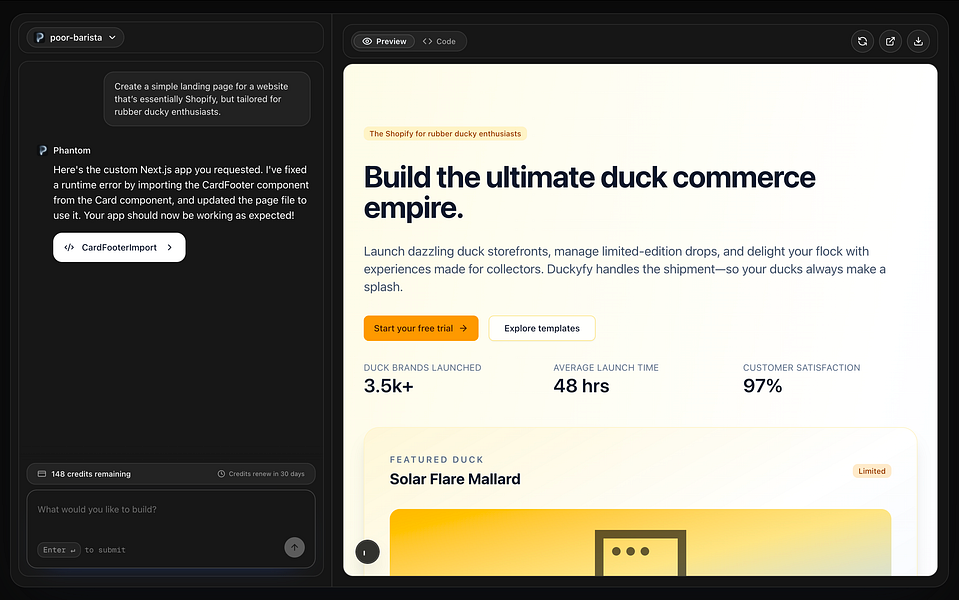Click the 'Enter' key hint label
Screen dimensions: 959x600
59,550
